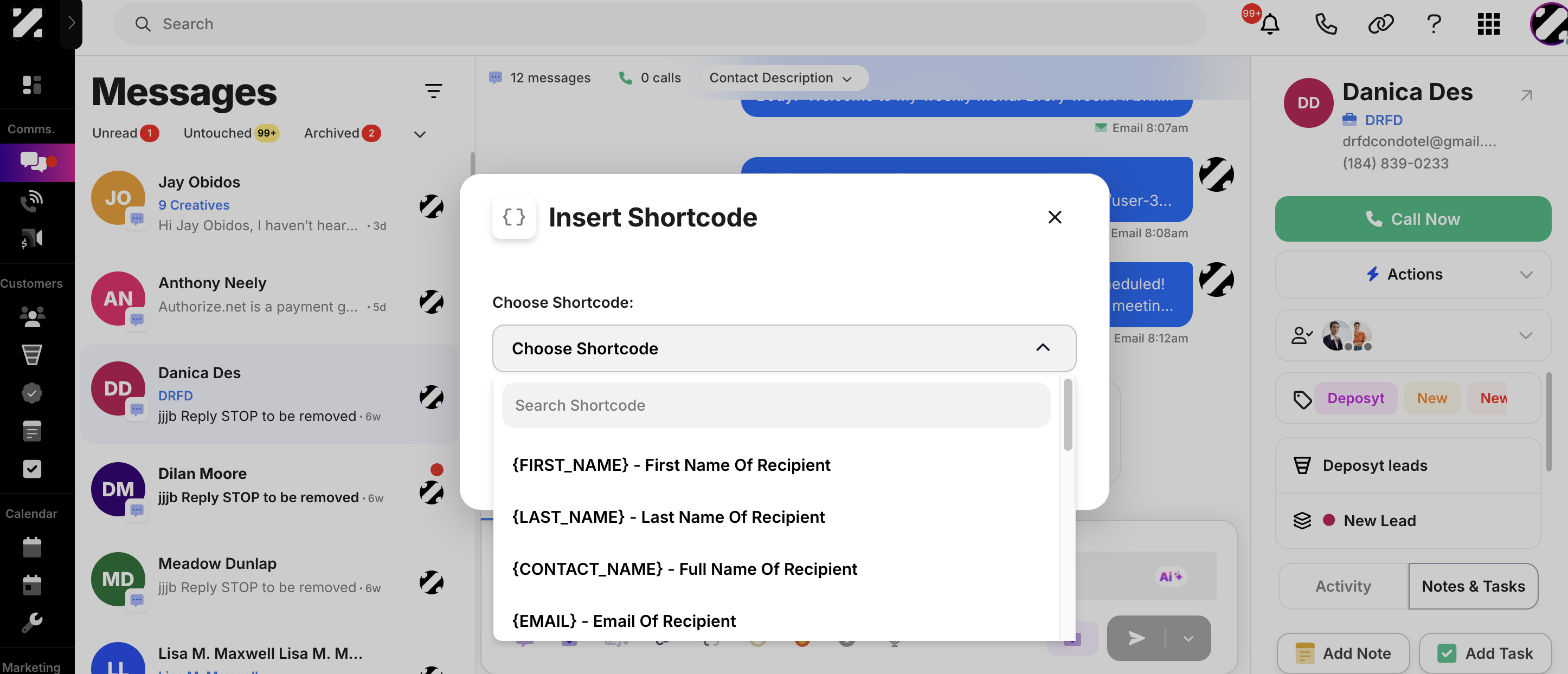Open the help question mark icon
Viewport: 1568px width, 674px height.
[1434, 24]
